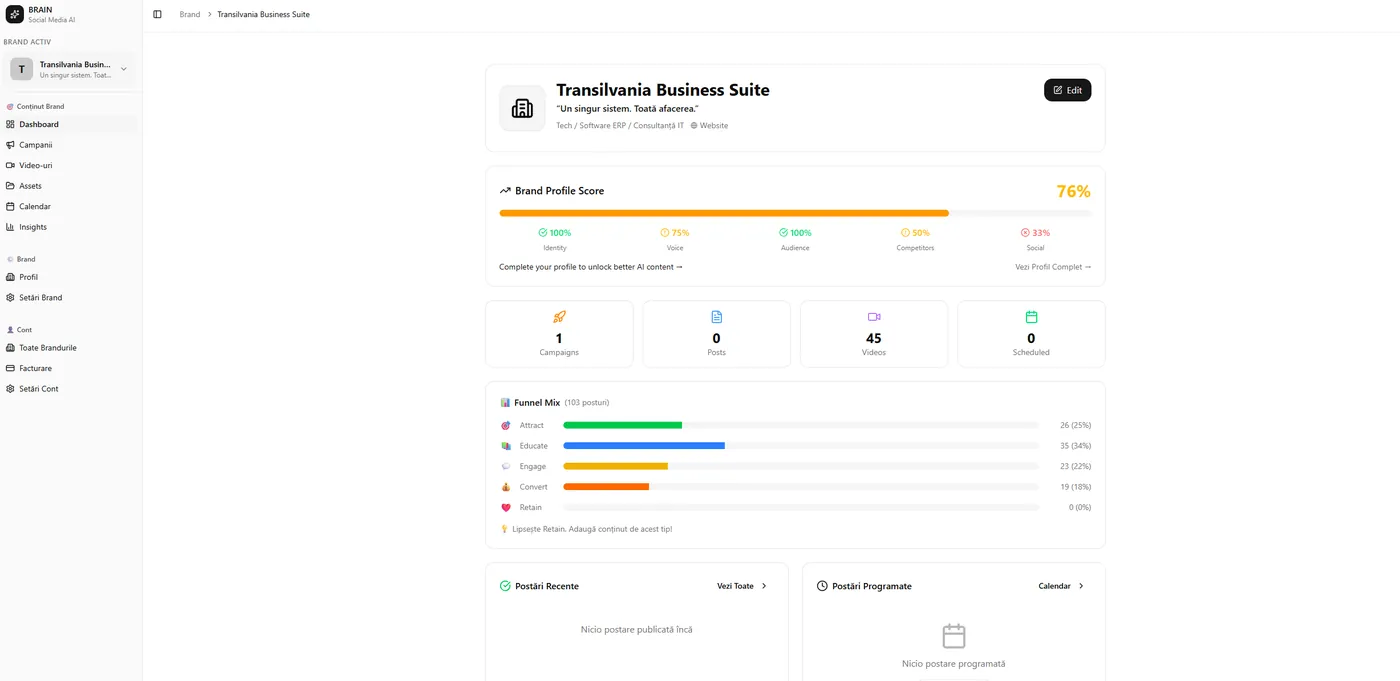Open the Transilvania brand switcher dropdown

click(71, 69)
